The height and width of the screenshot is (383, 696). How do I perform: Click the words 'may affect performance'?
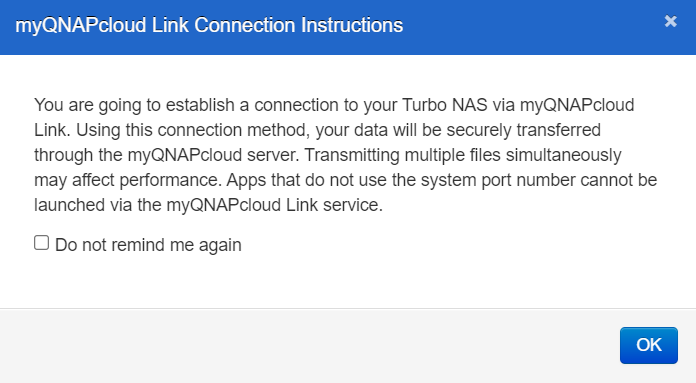pyautogui.click(x=127, y=180)
